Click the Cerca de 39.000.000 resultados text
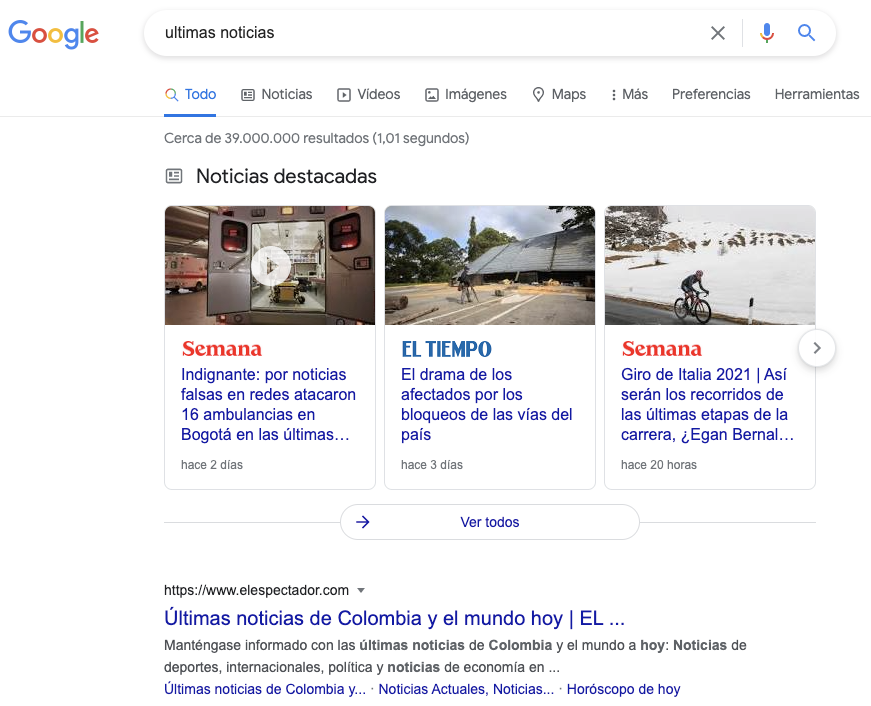This screenshot has width=871, height=706. tap(317, 138)
